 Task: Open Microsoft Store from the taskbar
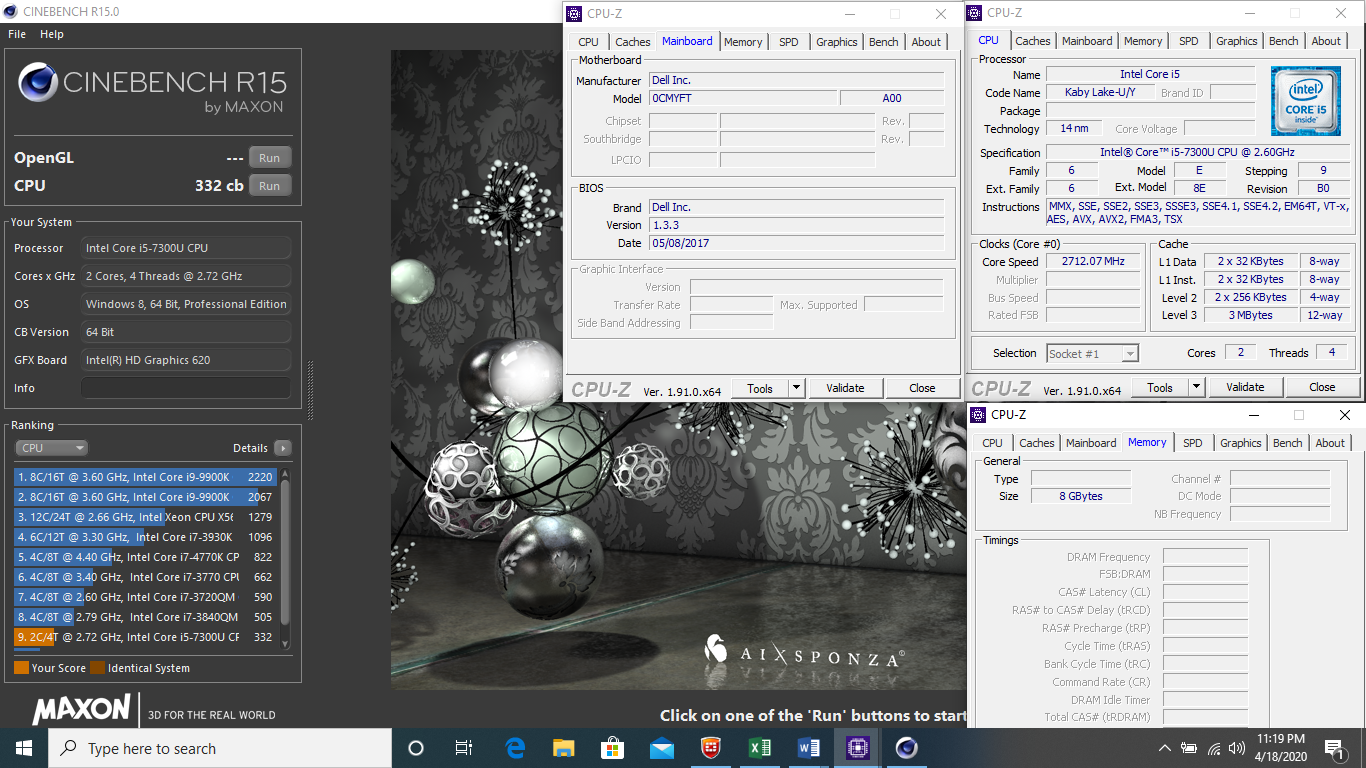(x=613, y=748)
